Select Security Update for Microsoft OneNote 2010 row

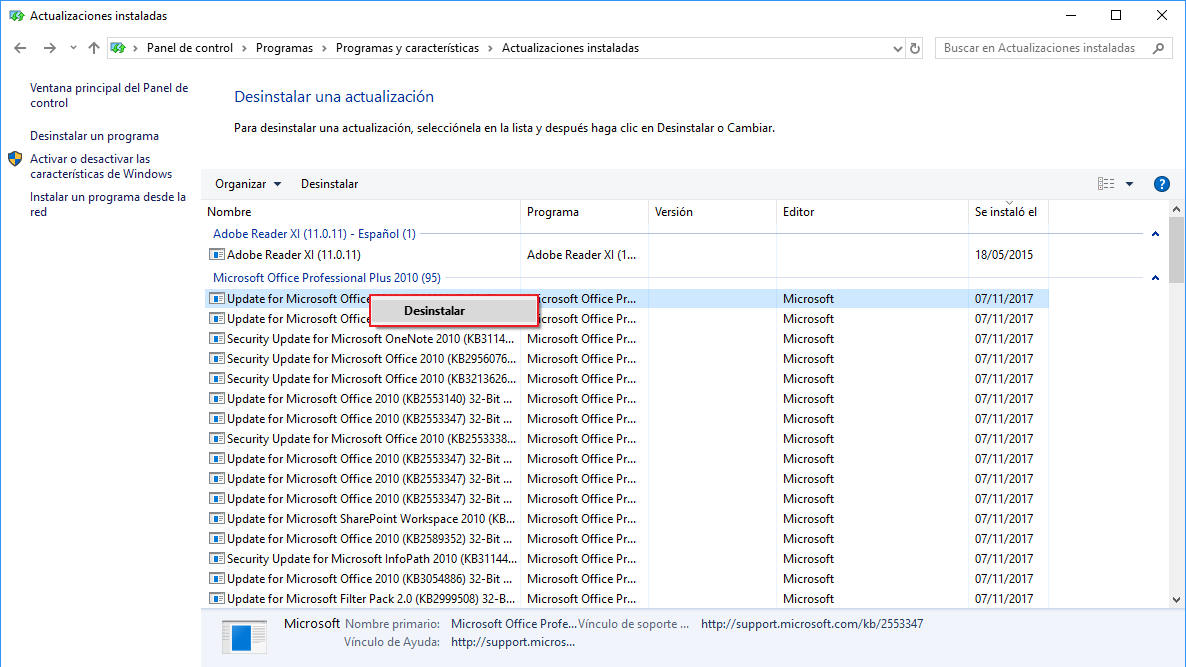pos(627,339)
